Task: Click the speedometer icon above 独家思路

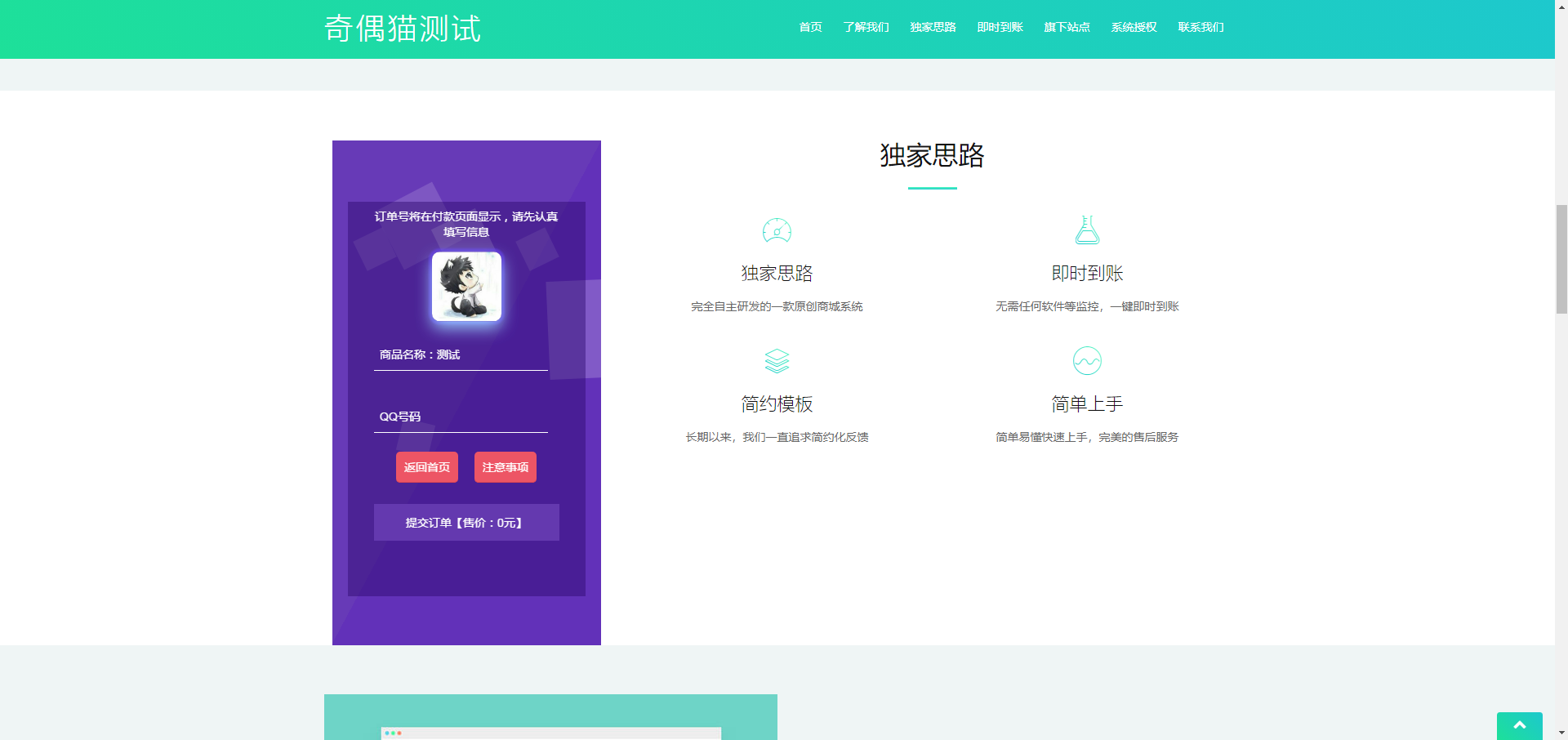Action: [x=777, y=231]
